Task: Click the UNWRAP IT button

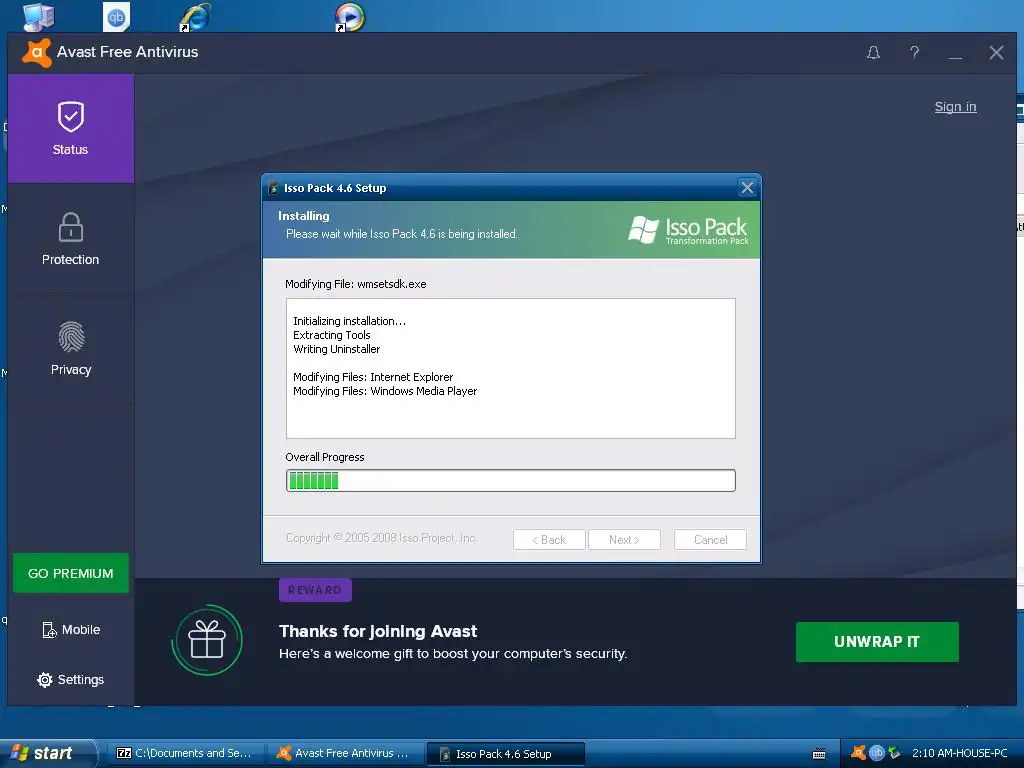Action: click(x=877, y=642)
